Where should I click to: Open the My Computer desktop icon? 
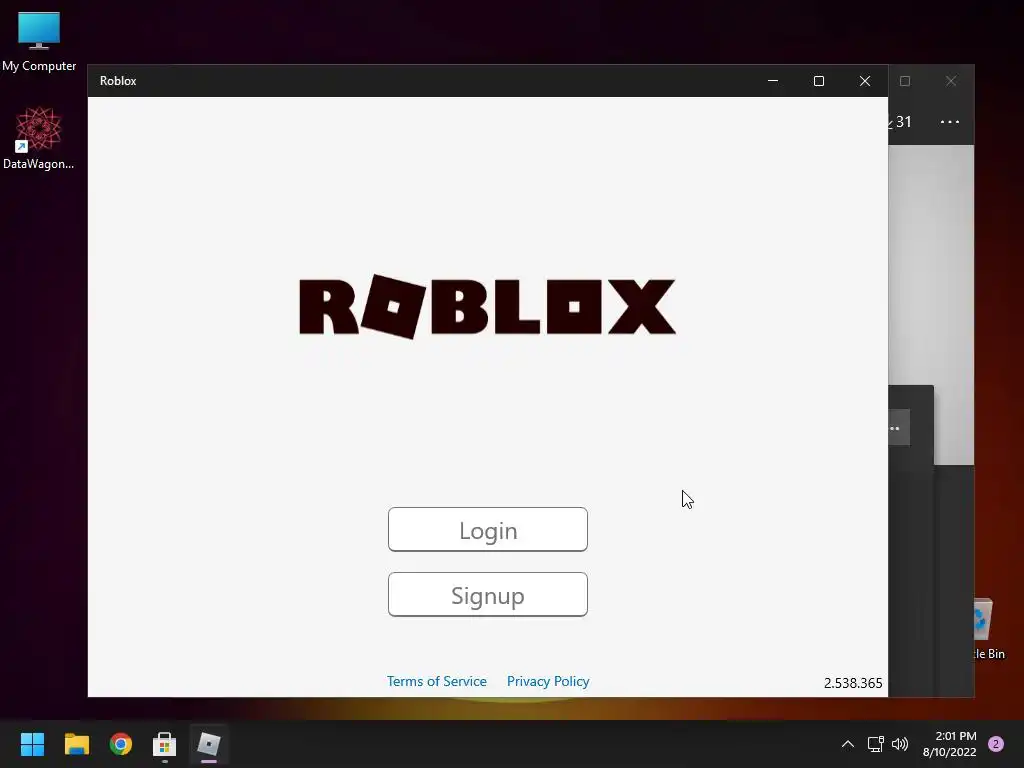click(39, 42)
